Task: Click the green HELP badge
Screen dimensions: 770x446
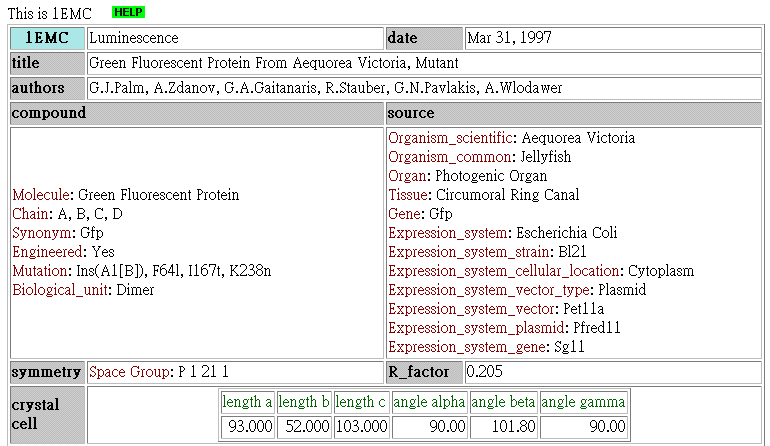Action: click(x=128, y=12)
